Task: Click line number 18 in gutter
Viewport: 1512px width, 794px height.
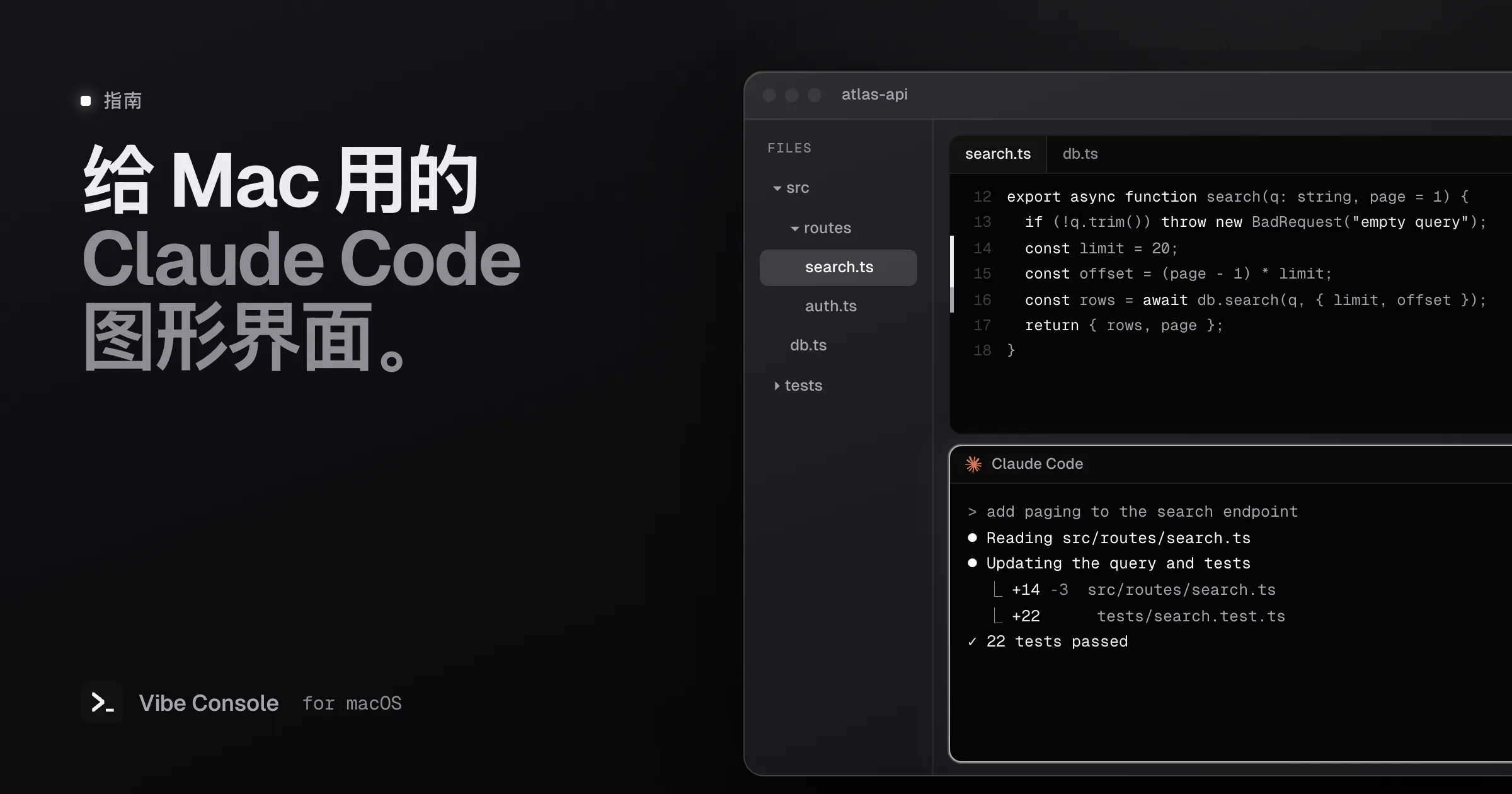Action: (982, 350)
